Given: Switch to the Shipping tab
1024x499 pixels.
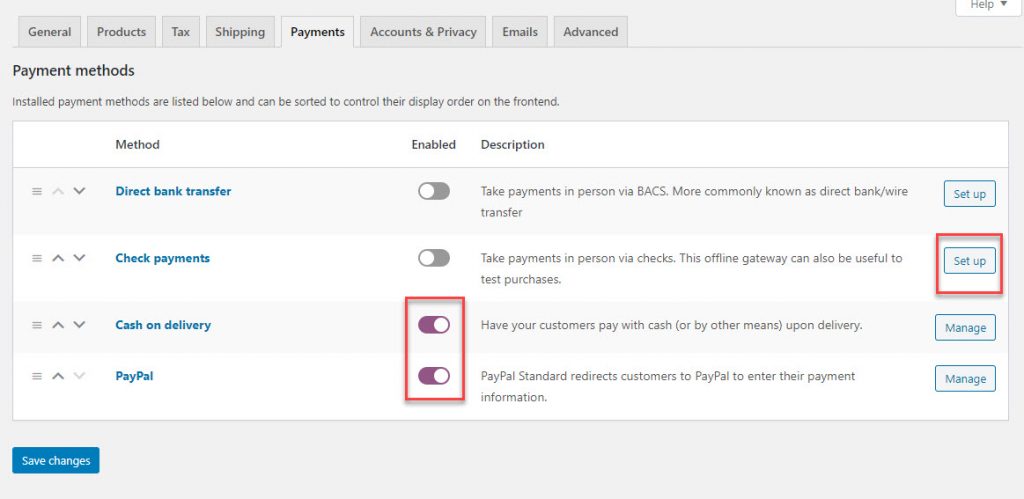Looking at the screenshot, I should 240,32.
